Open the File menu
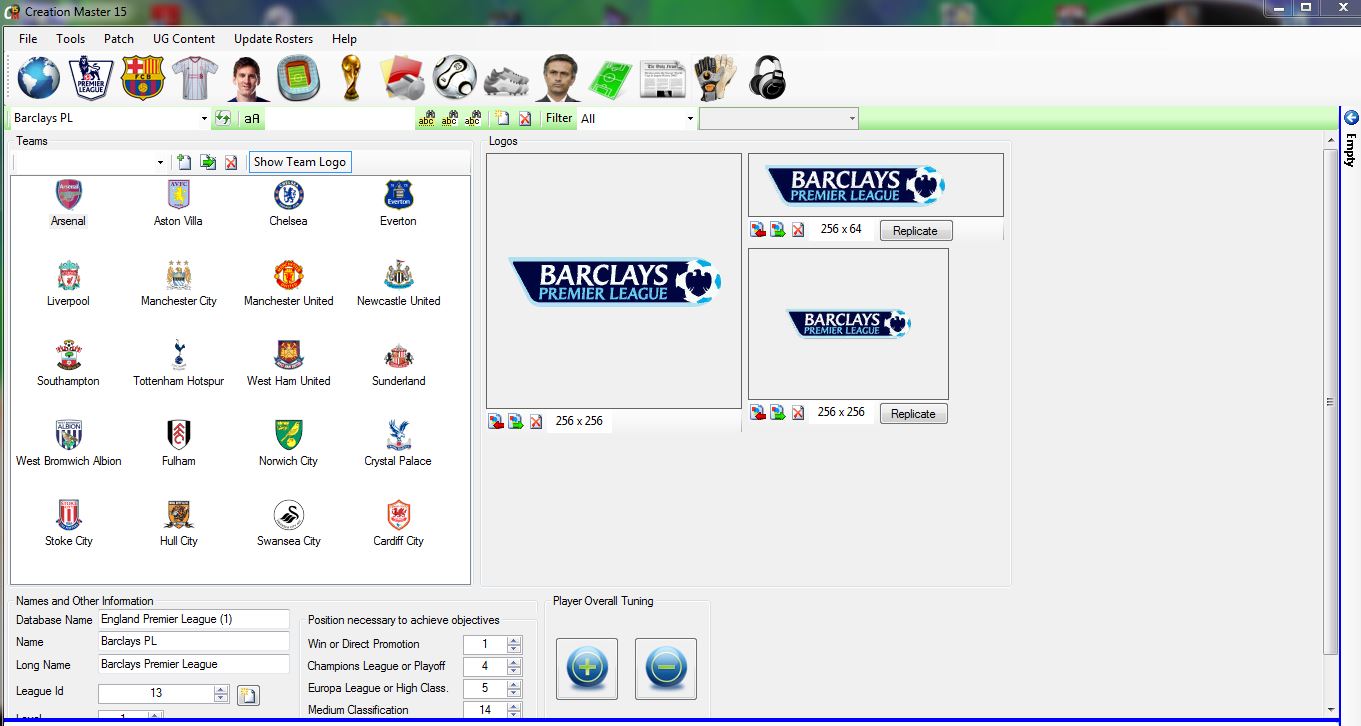The image size is (1361, 726). pos(28,39)
